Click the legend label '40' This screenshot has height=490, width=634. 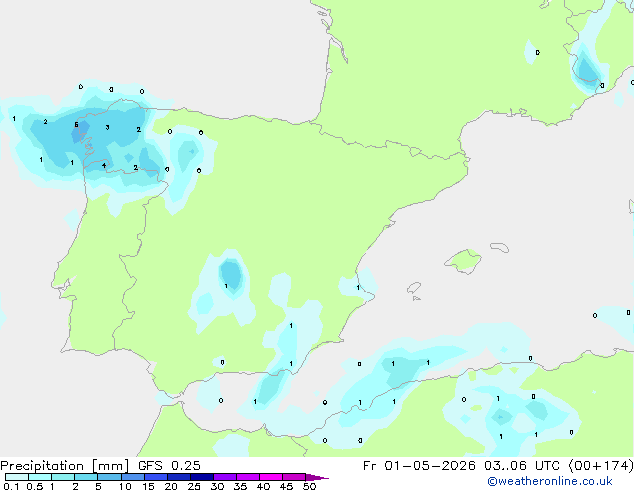(263, 486)
